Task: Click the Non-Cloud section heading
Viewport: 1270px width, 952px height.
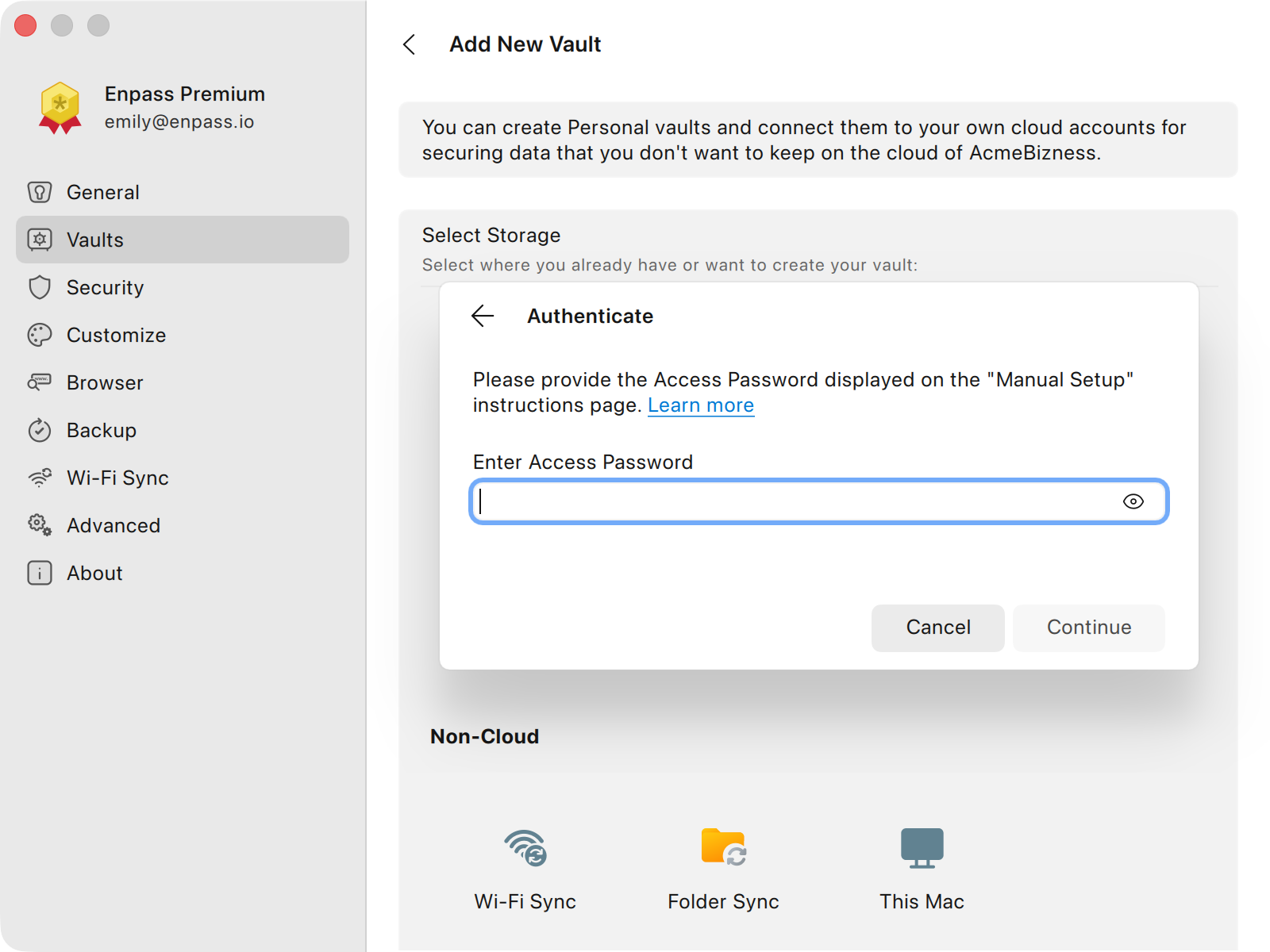Action: pyautogui.click(x=485, y=736)
